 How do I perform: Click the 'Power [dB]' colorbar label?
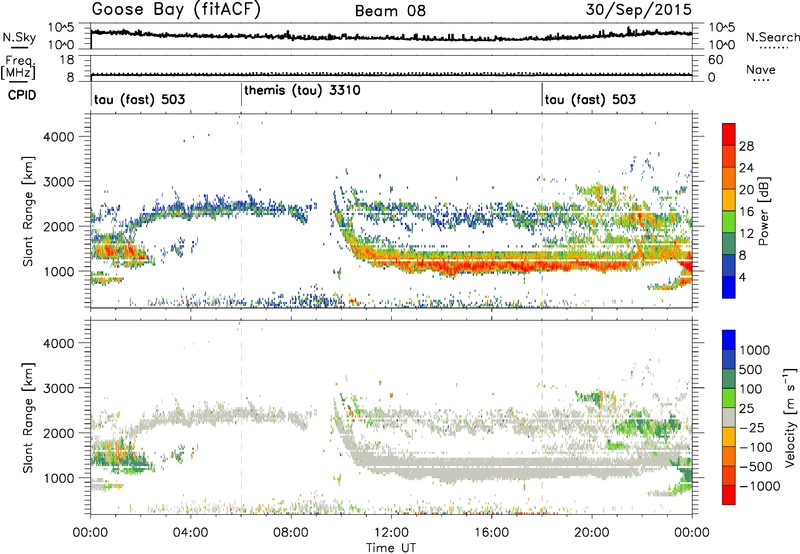[763, 211]
